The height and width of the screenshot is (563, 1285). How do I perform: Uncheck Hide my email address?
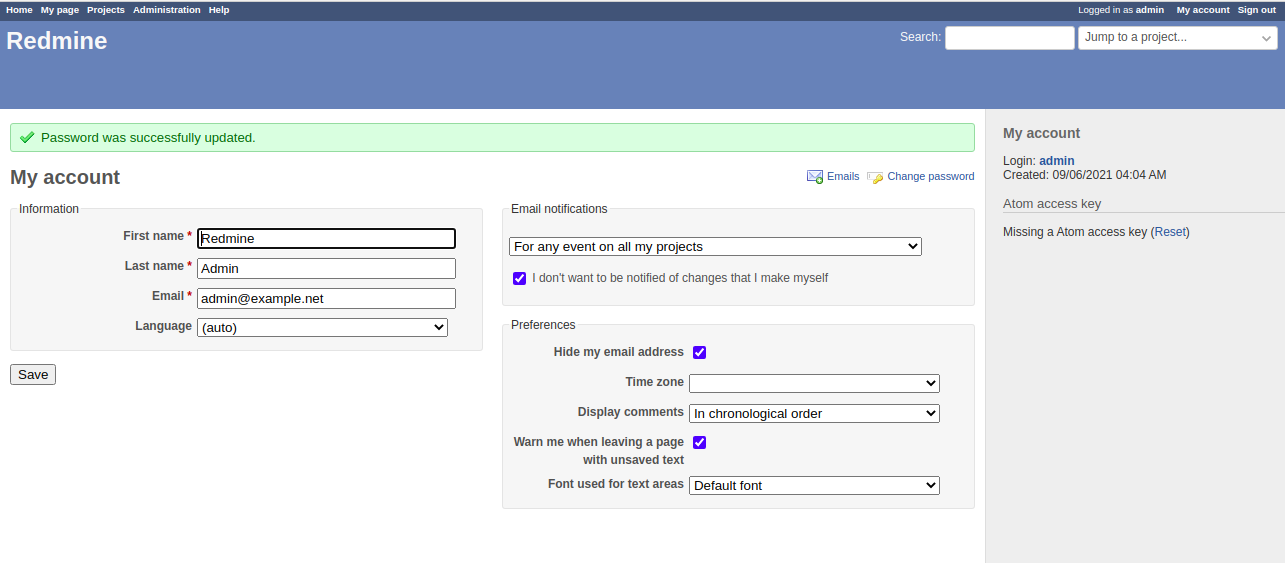(699, 352)
